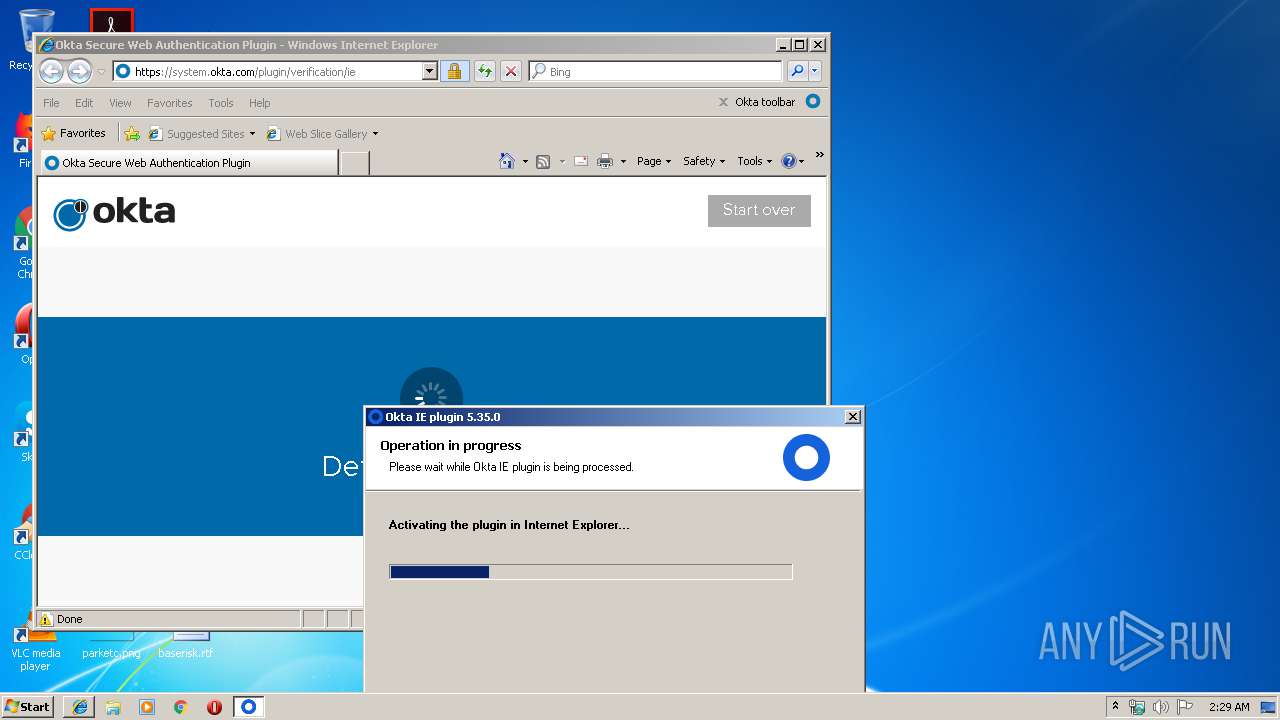Click the Read Mail envelope icon
The image size is (1280, 720).
click(x=580, y=161)
